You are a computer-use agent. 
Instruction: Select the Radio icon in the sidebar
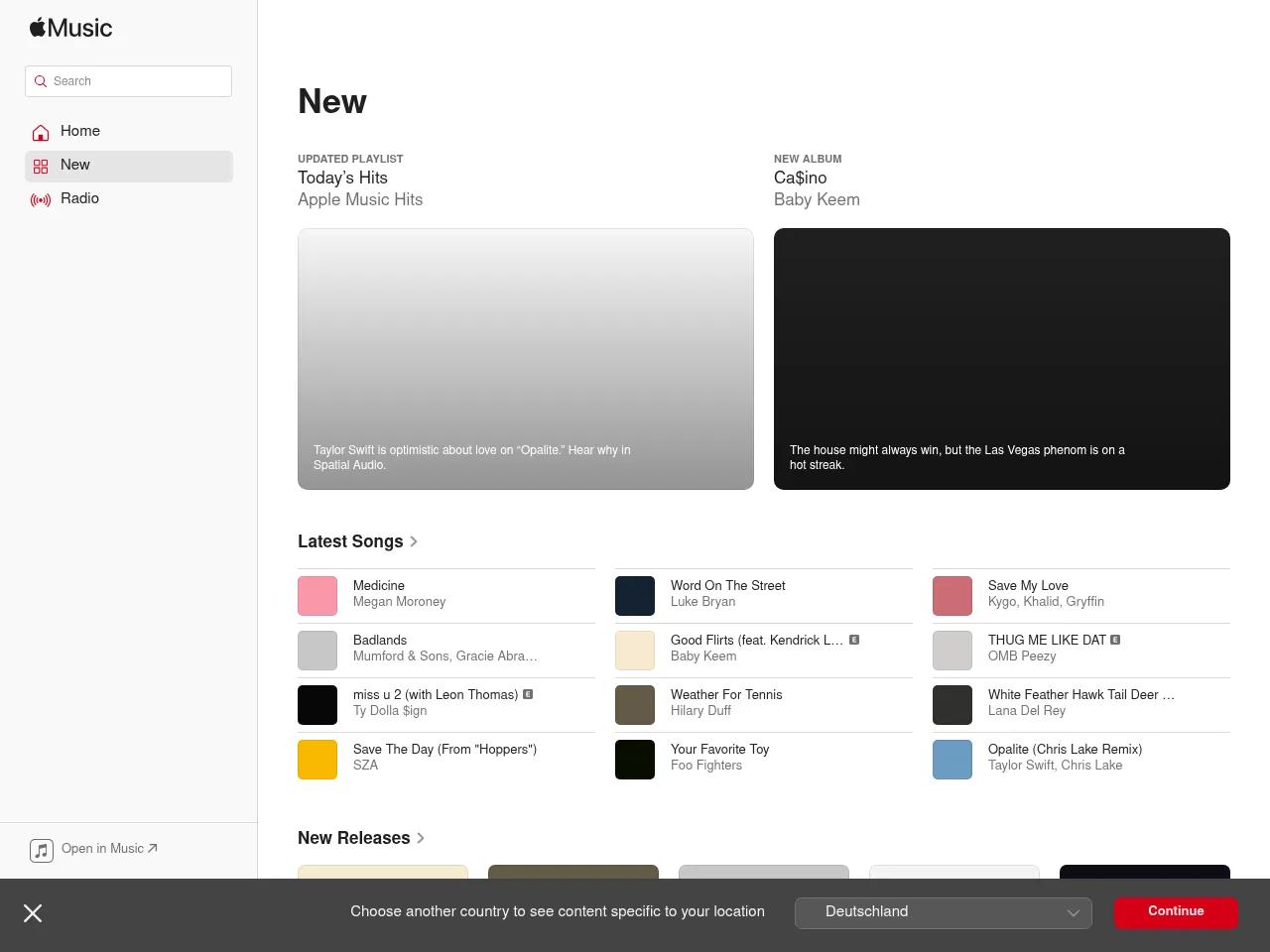point(41,199)
